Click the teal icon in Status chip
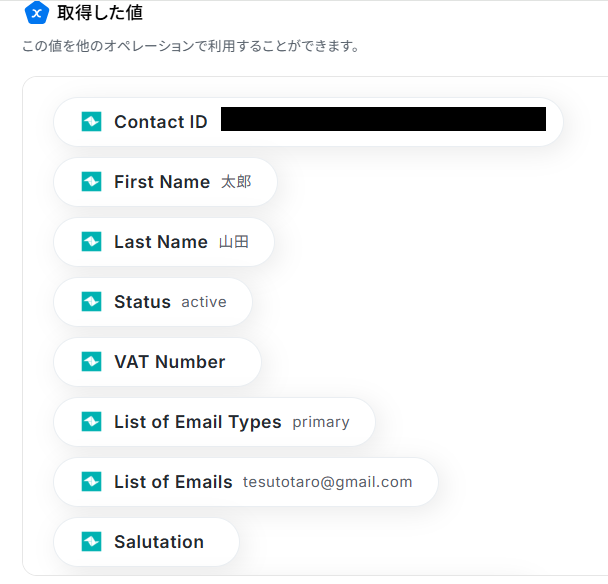The image size is (608, 584). (x=91, y=302)
